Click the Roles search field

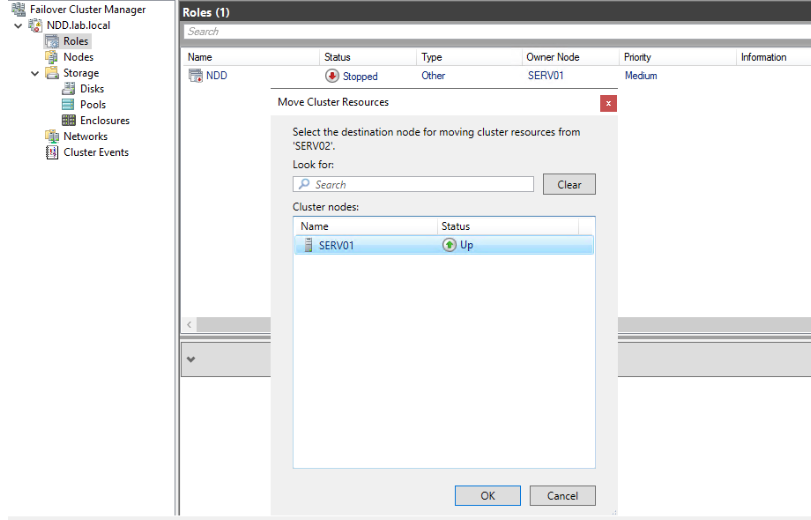497,32
